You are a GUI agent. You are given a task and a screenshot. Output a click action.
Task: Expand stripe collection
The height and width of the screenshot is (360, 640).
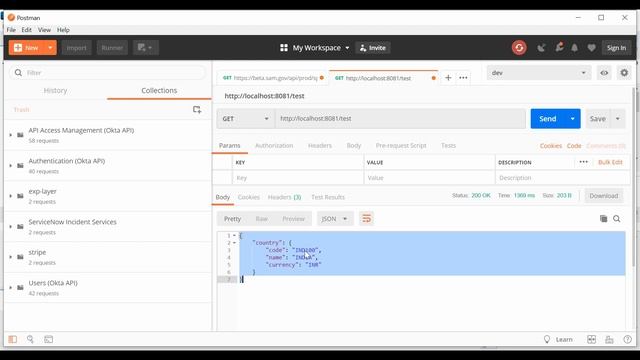point(11,257)
